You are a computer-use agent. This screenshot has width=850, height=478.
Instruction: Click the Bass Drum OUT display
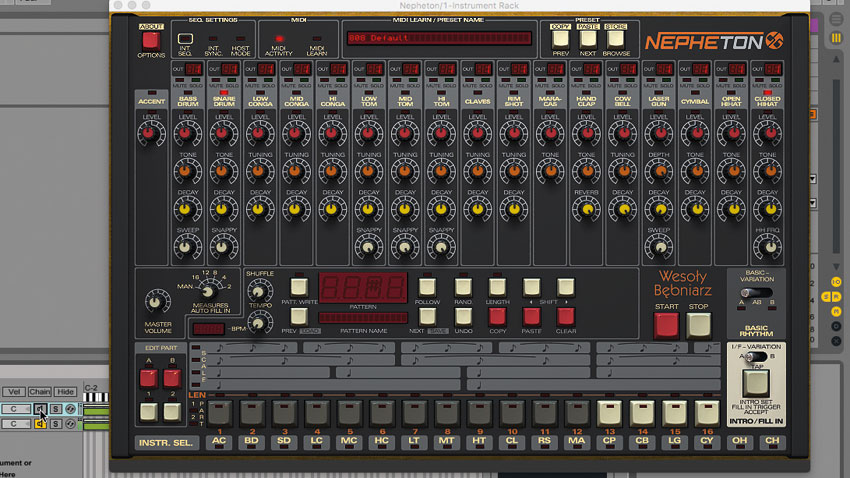coord(194,69)
